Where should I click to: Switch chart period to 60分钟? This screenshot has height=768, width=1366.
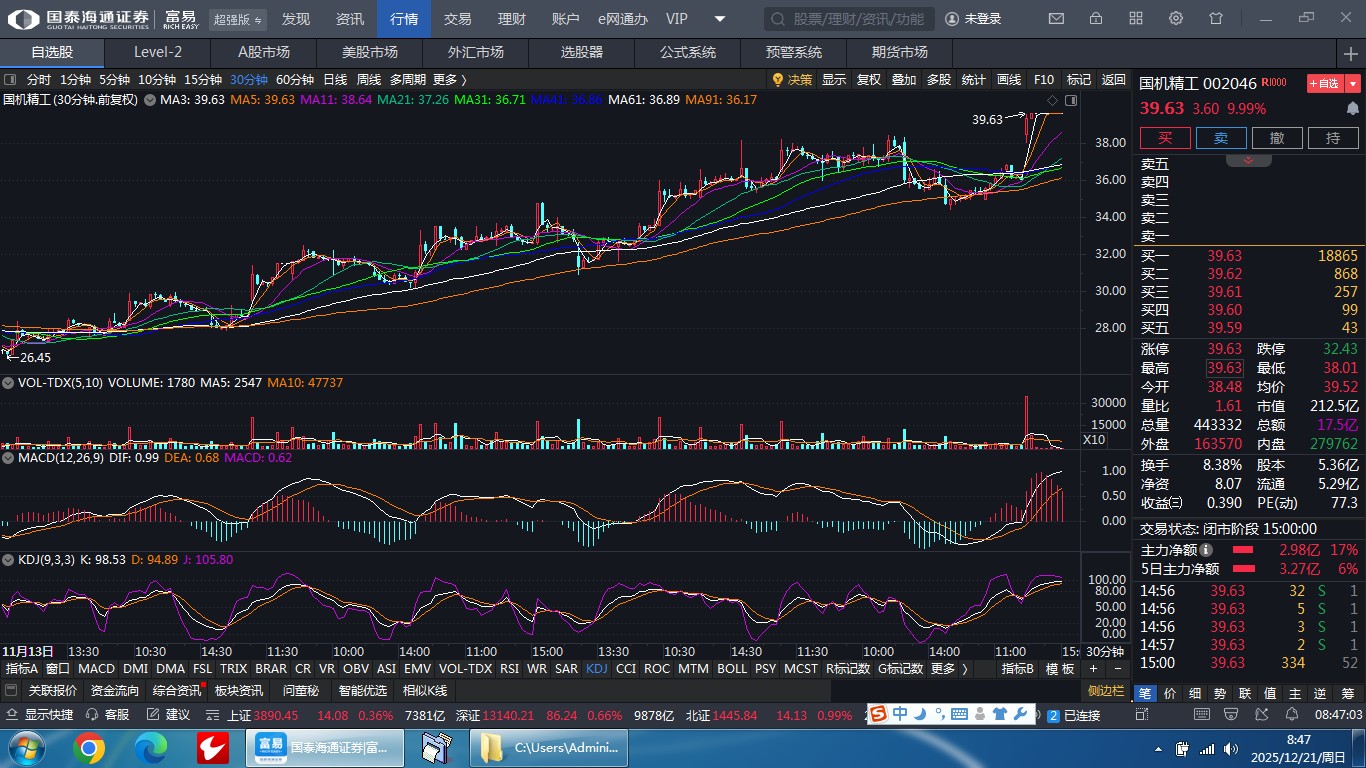pyautogui.click(x=295, y=80)
